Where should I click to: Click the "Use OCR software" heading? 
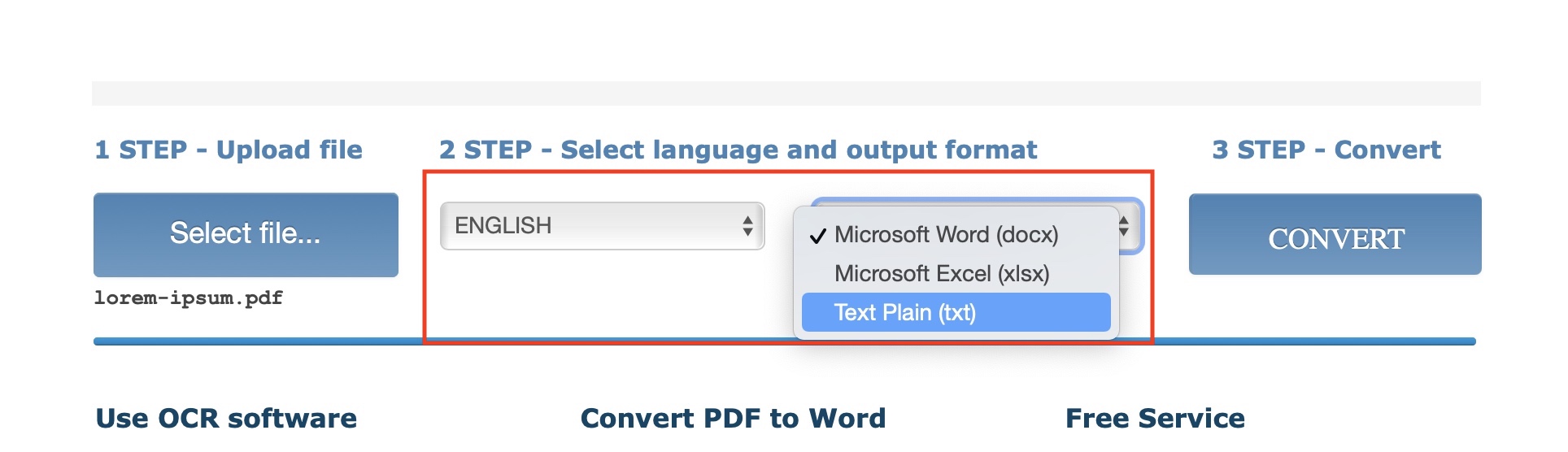click(226, 418)
